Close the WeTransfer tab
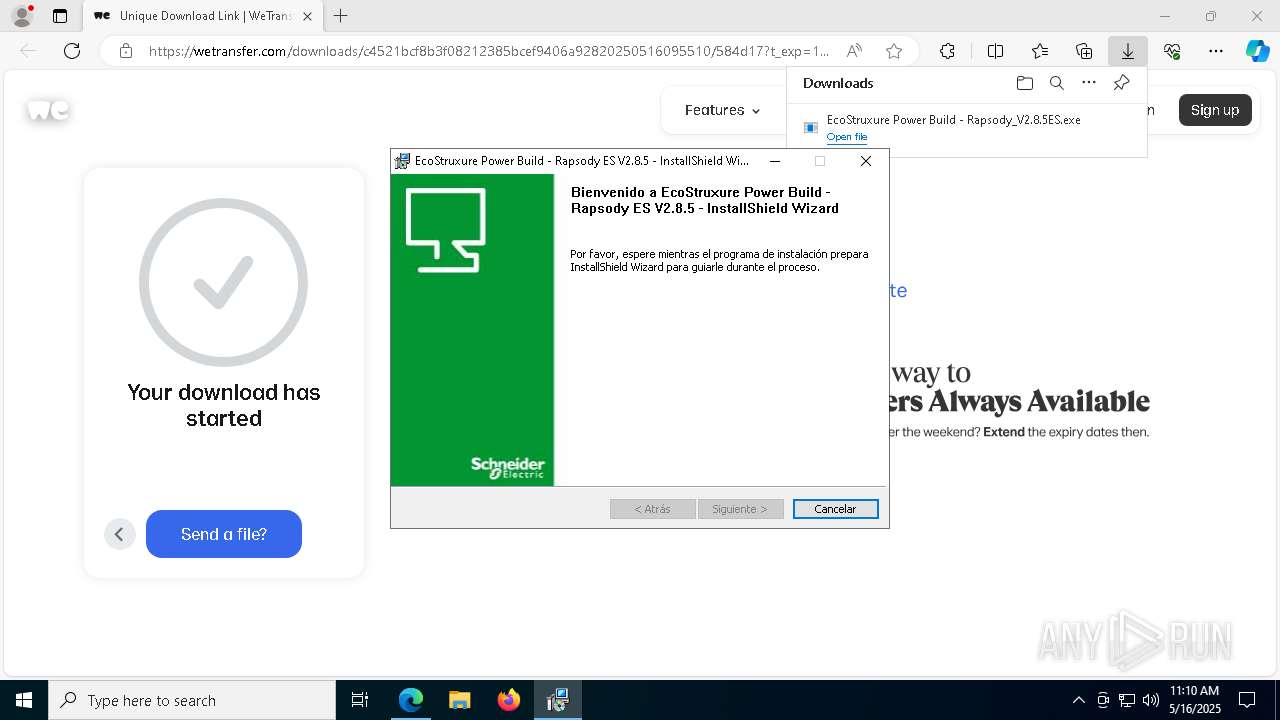 coord(307,16)
